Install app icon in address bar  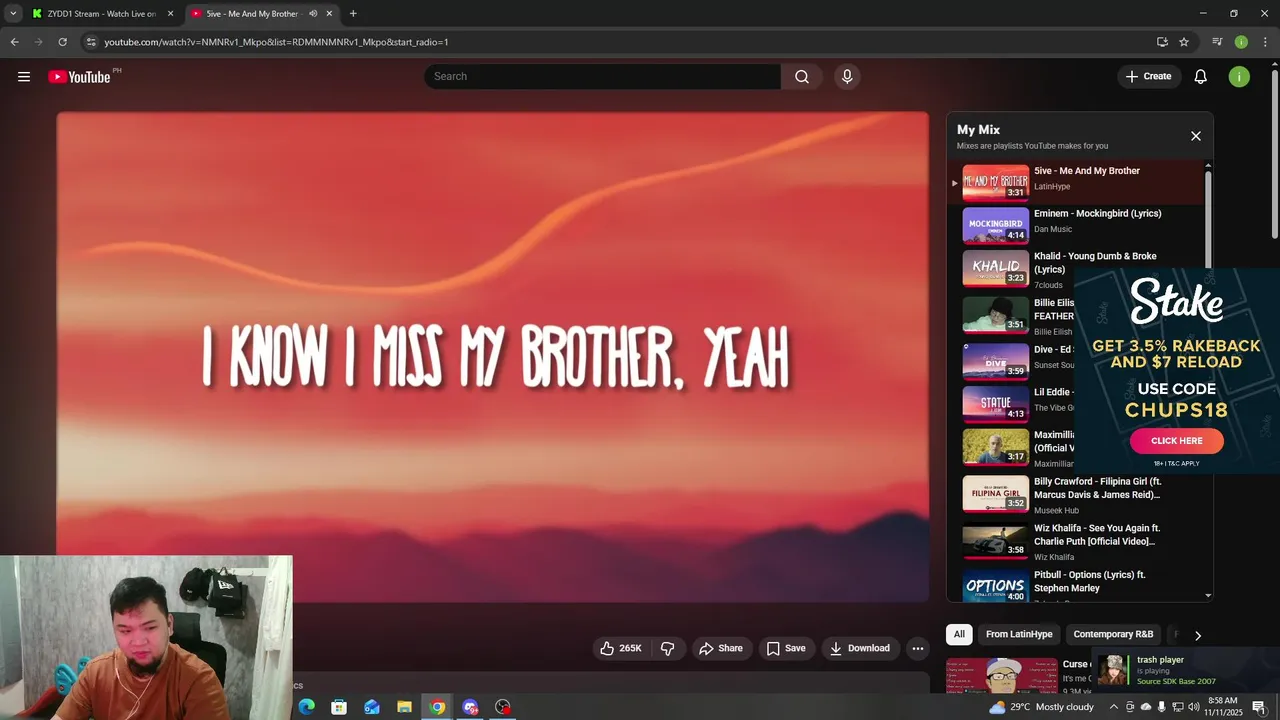click(1162, 42)
